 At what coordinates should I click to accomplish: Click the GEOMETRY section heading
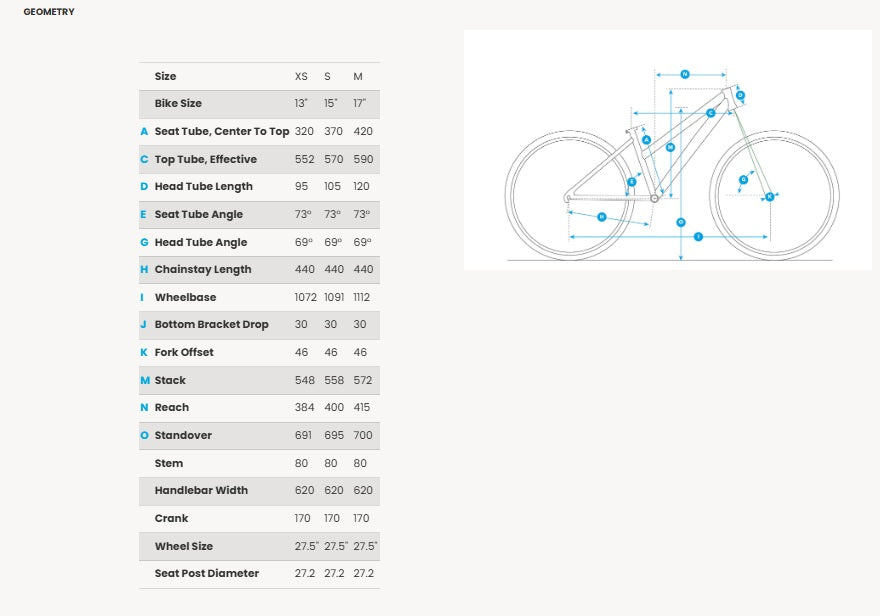tap(49, 12)
